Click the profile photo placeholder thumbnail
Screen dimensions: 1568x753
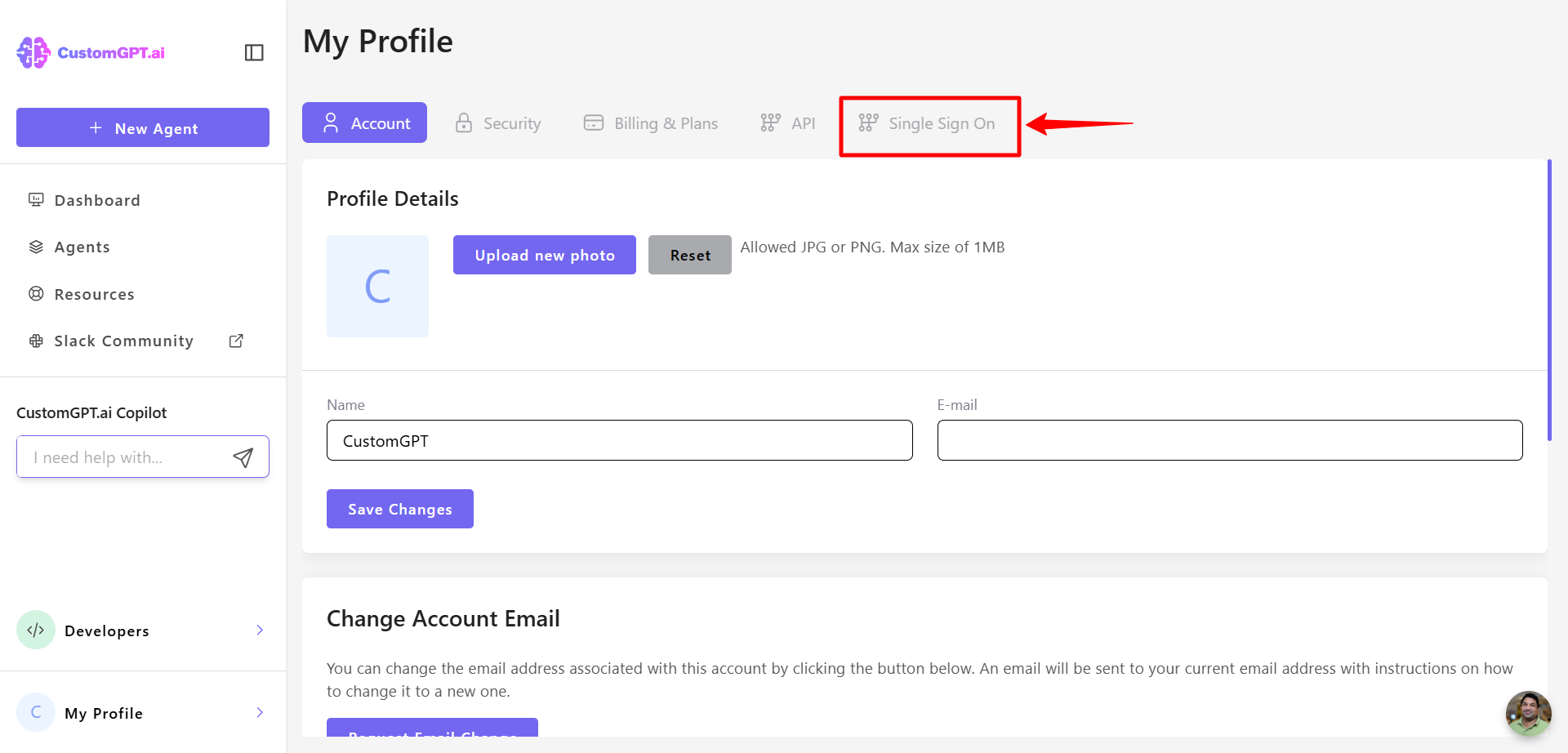(x=377, y=286)
